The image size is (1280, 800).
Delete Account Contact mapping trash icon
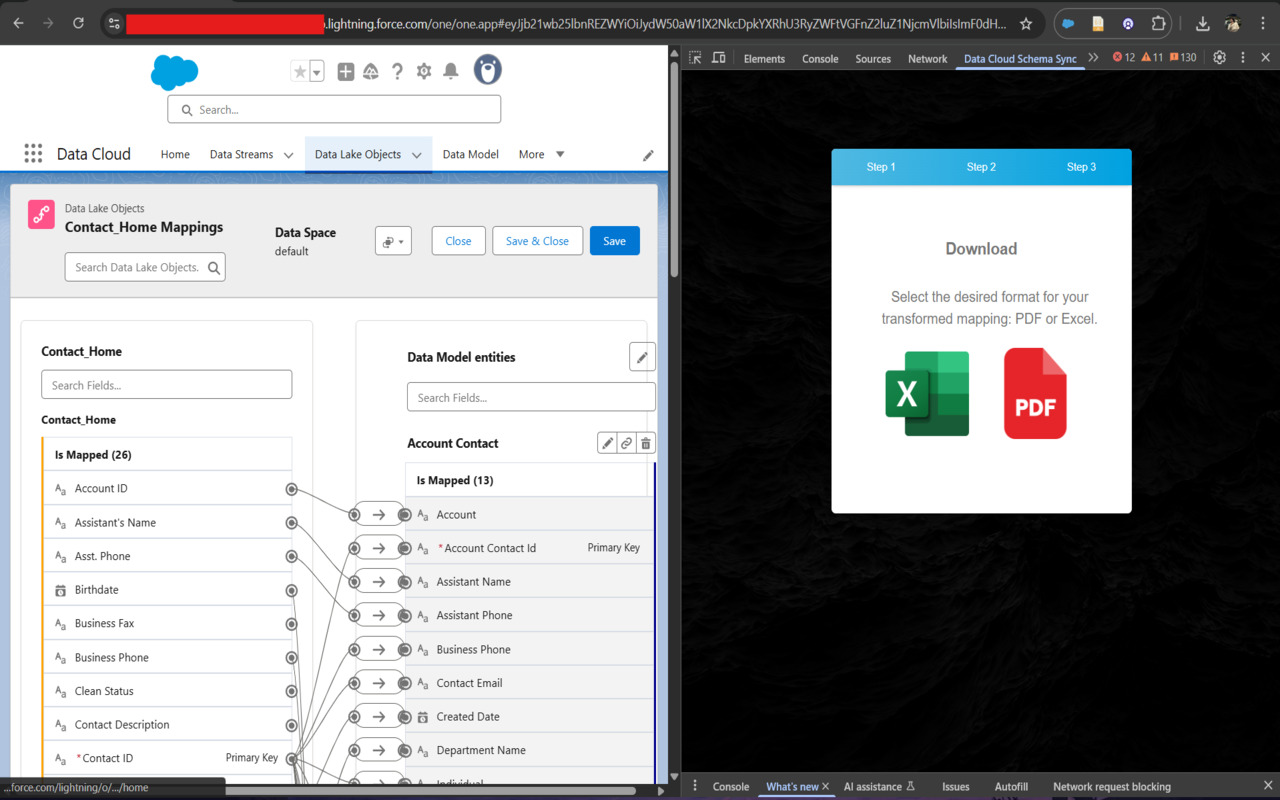click(x=646, y=443)
